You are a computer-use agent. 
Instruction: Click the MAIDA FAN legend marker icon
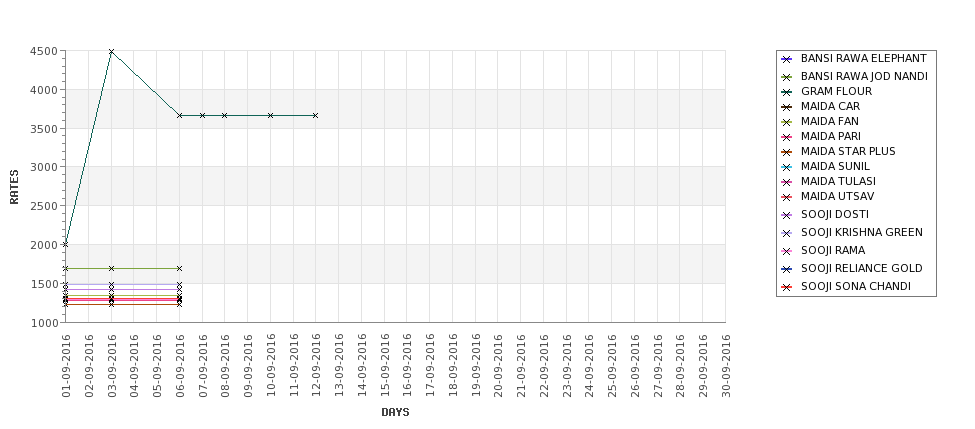coord(787,122)
